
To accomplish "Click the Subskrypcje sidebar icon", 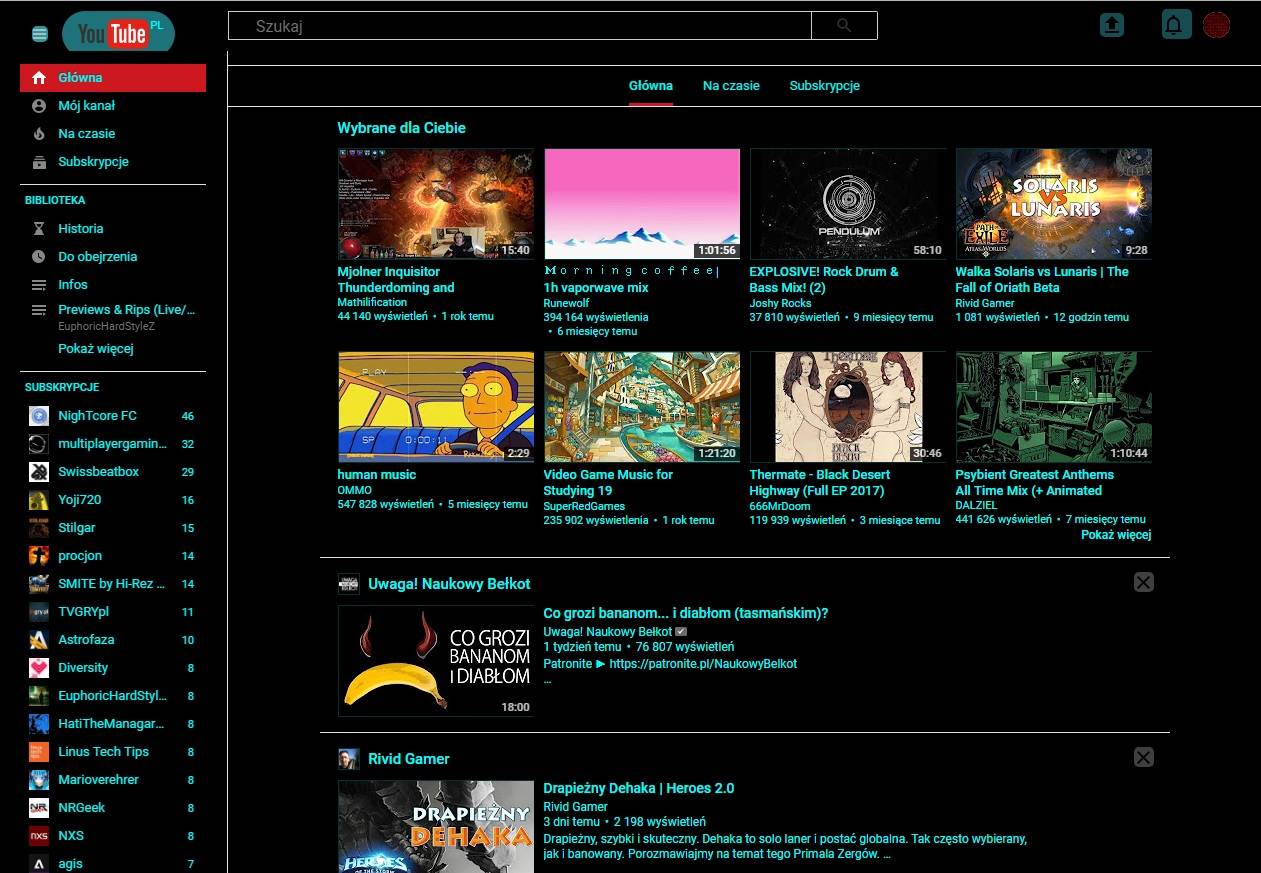I will coord(39,162).
